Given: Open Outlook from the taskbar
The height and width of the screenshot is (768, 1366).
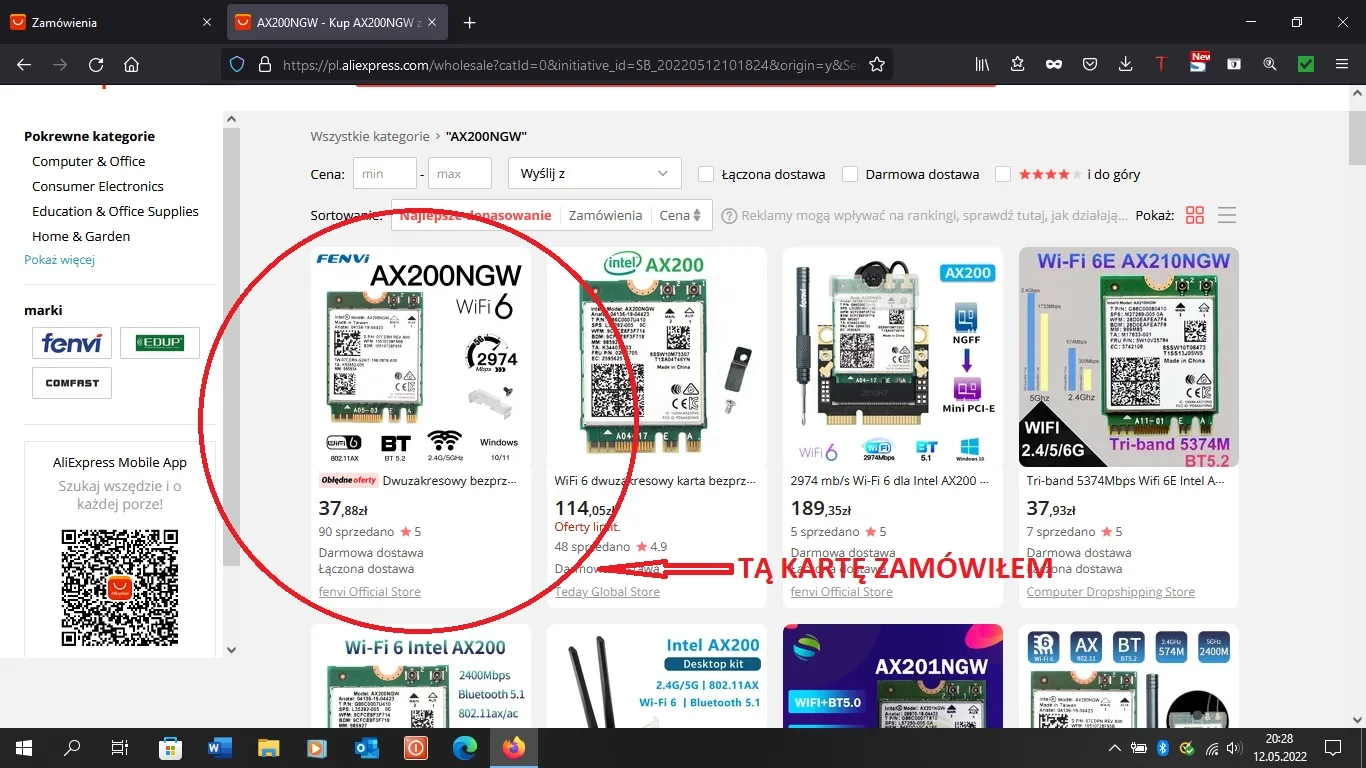Looking at the screenshot, I should point(366,747).
